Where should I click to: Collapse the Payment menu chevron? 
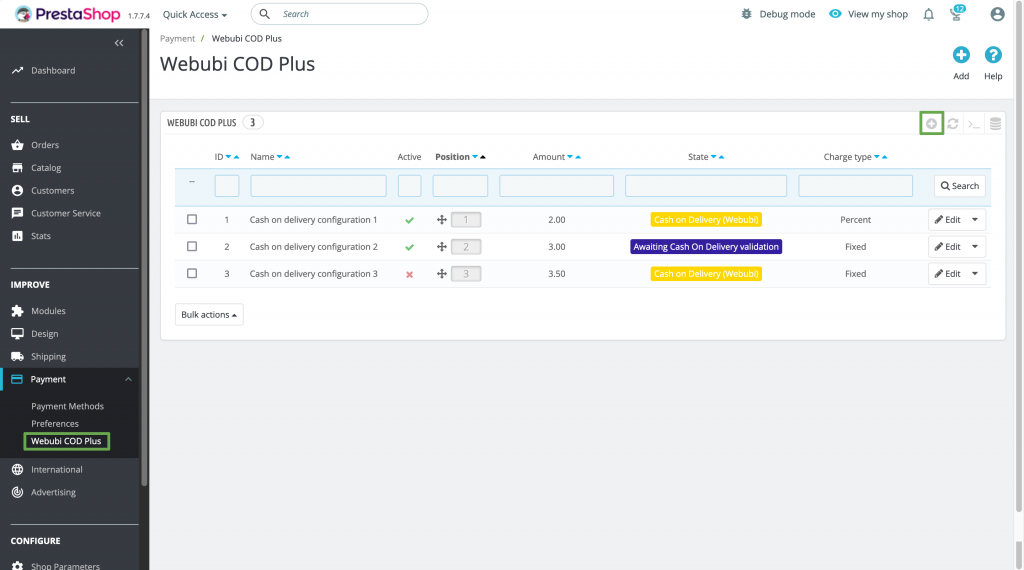[128, 379]
